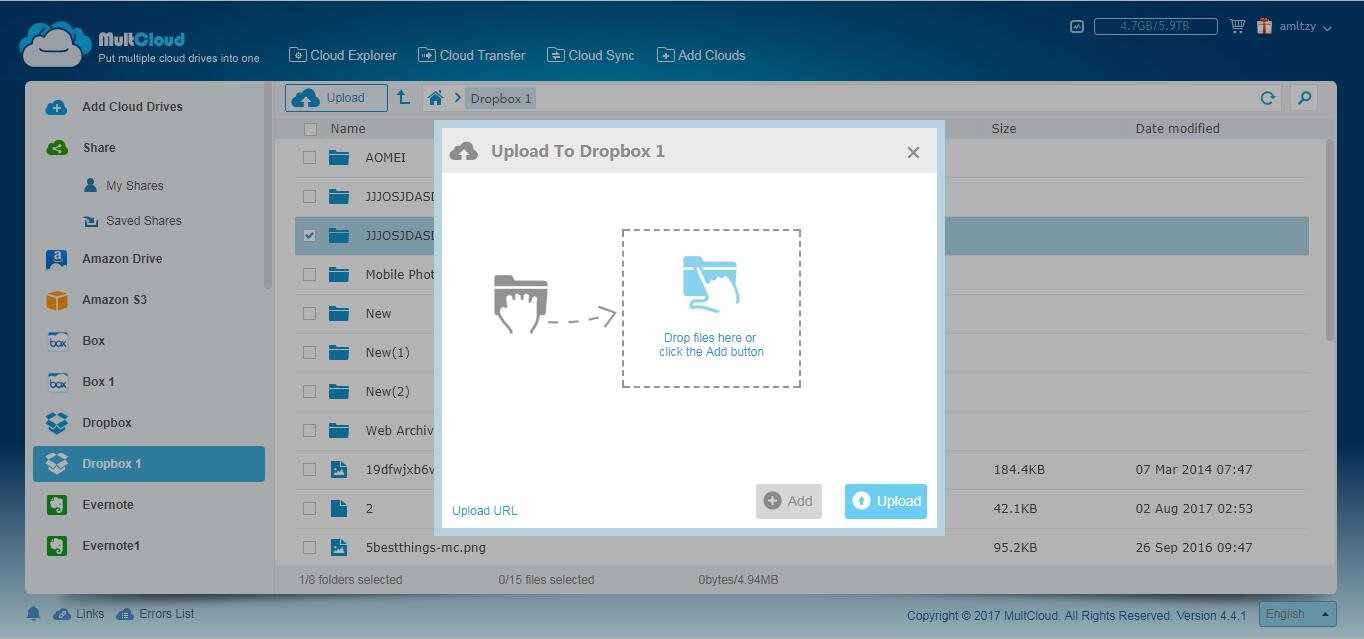Click the cloud icon in dialog title
Viewport: 1364px width, 639px height.
(464, 151)
